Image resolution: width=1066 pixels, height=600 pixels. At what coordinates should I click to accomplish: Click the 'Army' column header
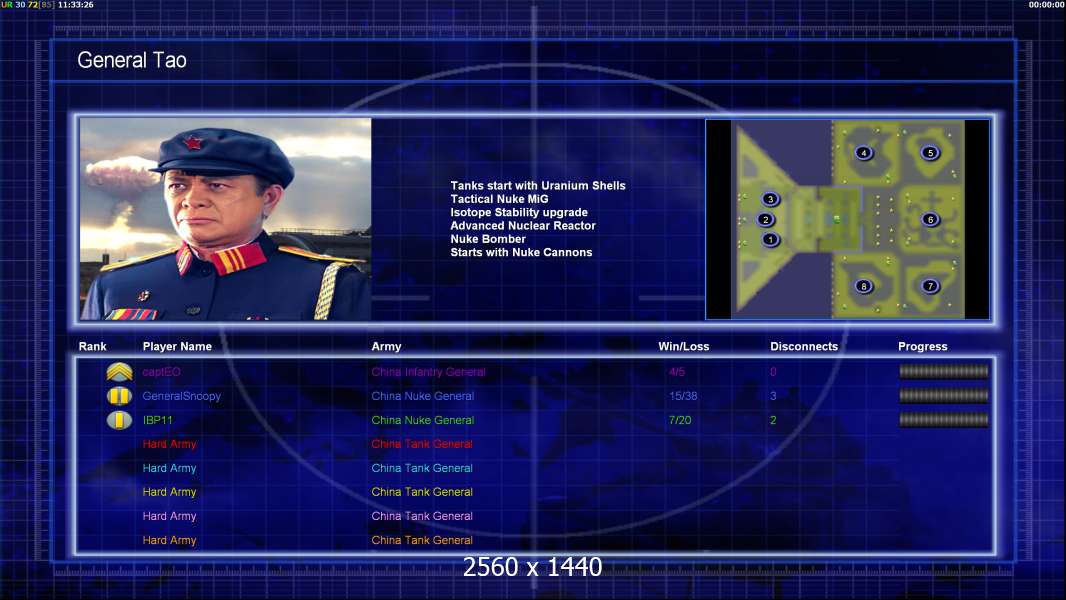386,347
